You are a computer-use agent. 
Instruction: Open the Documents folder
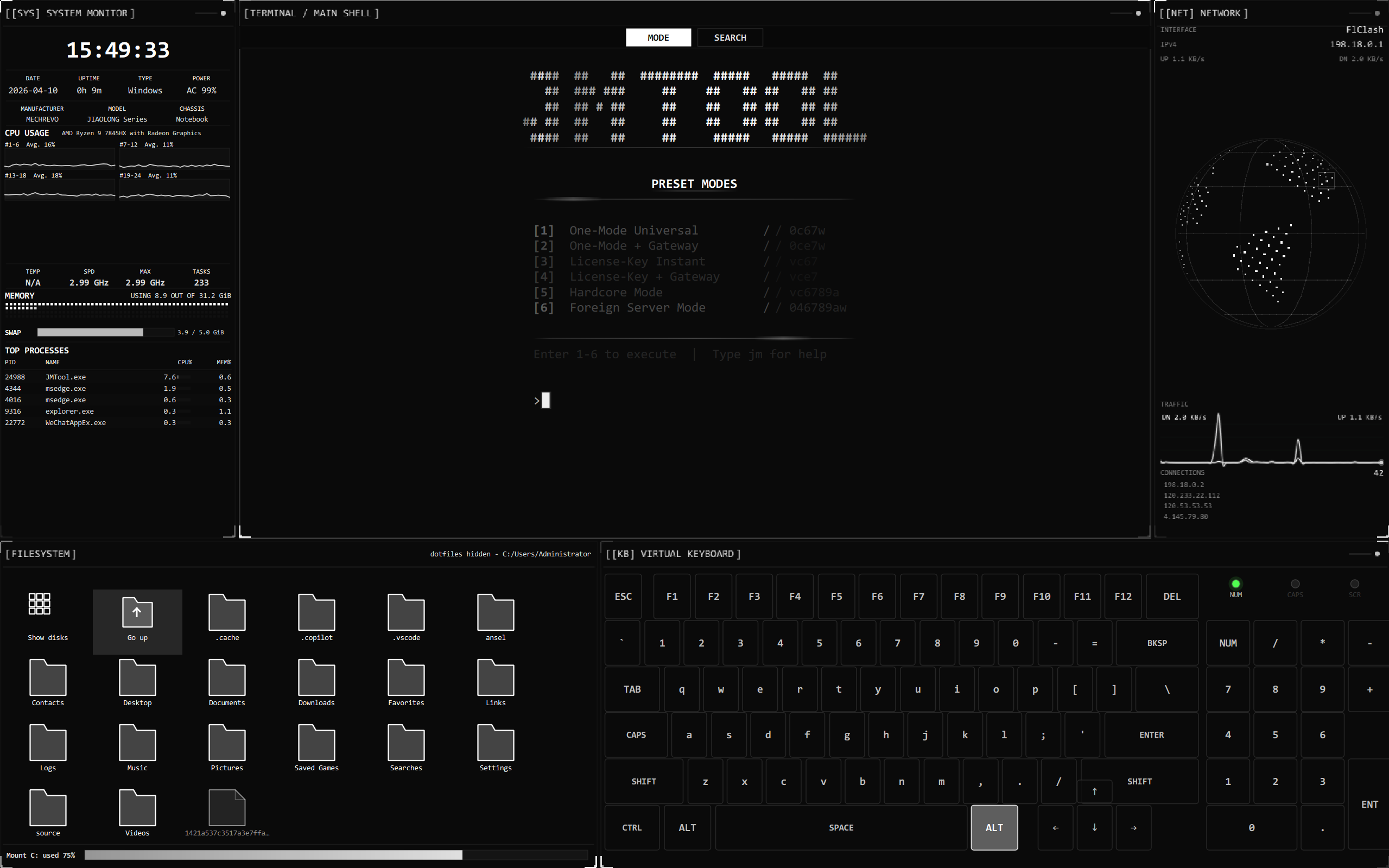(227, 679)
